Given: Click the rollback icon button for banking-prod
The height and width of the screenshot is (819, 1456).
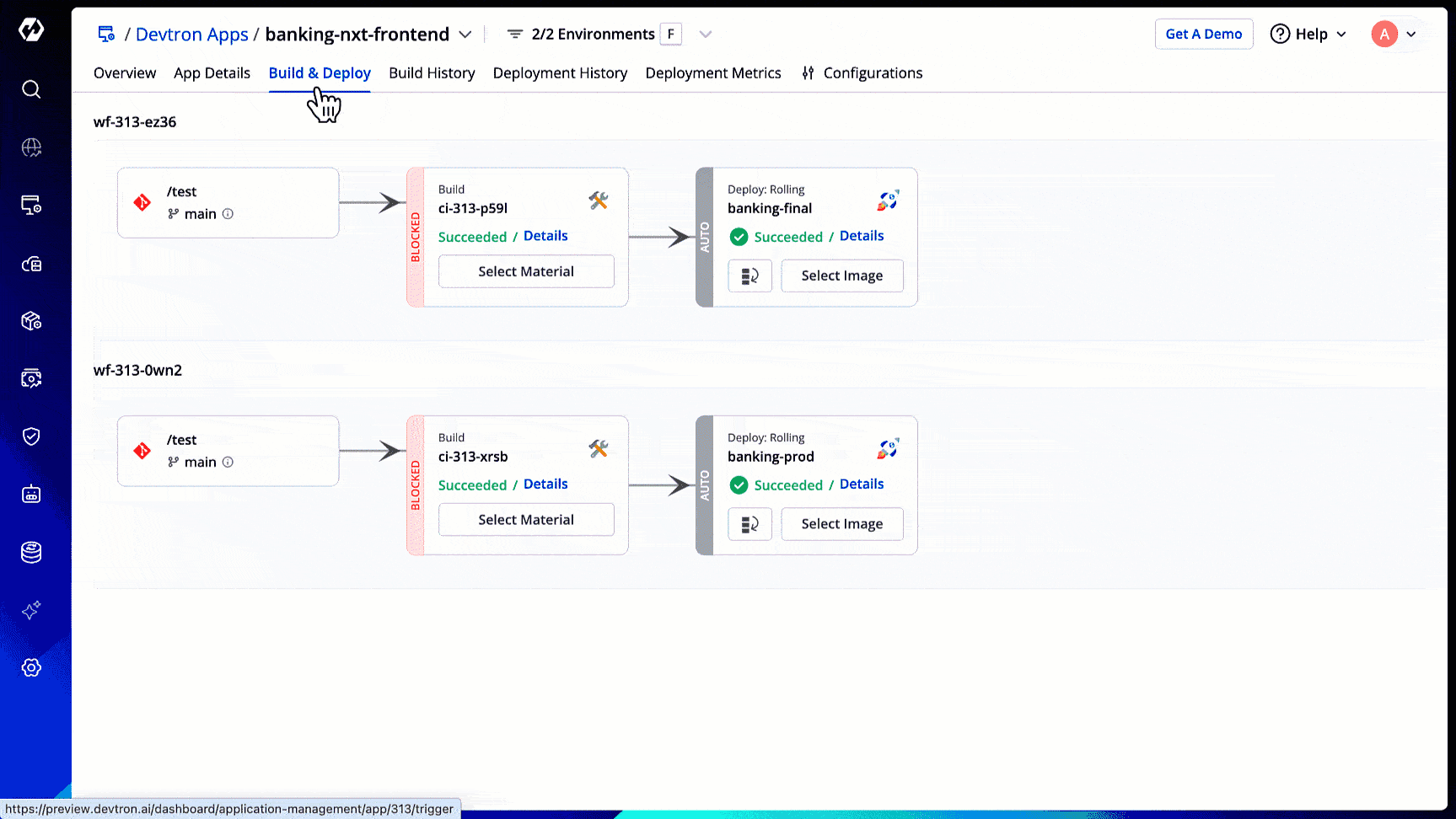Looking at the screenshot, I should [x=749, y=524].
